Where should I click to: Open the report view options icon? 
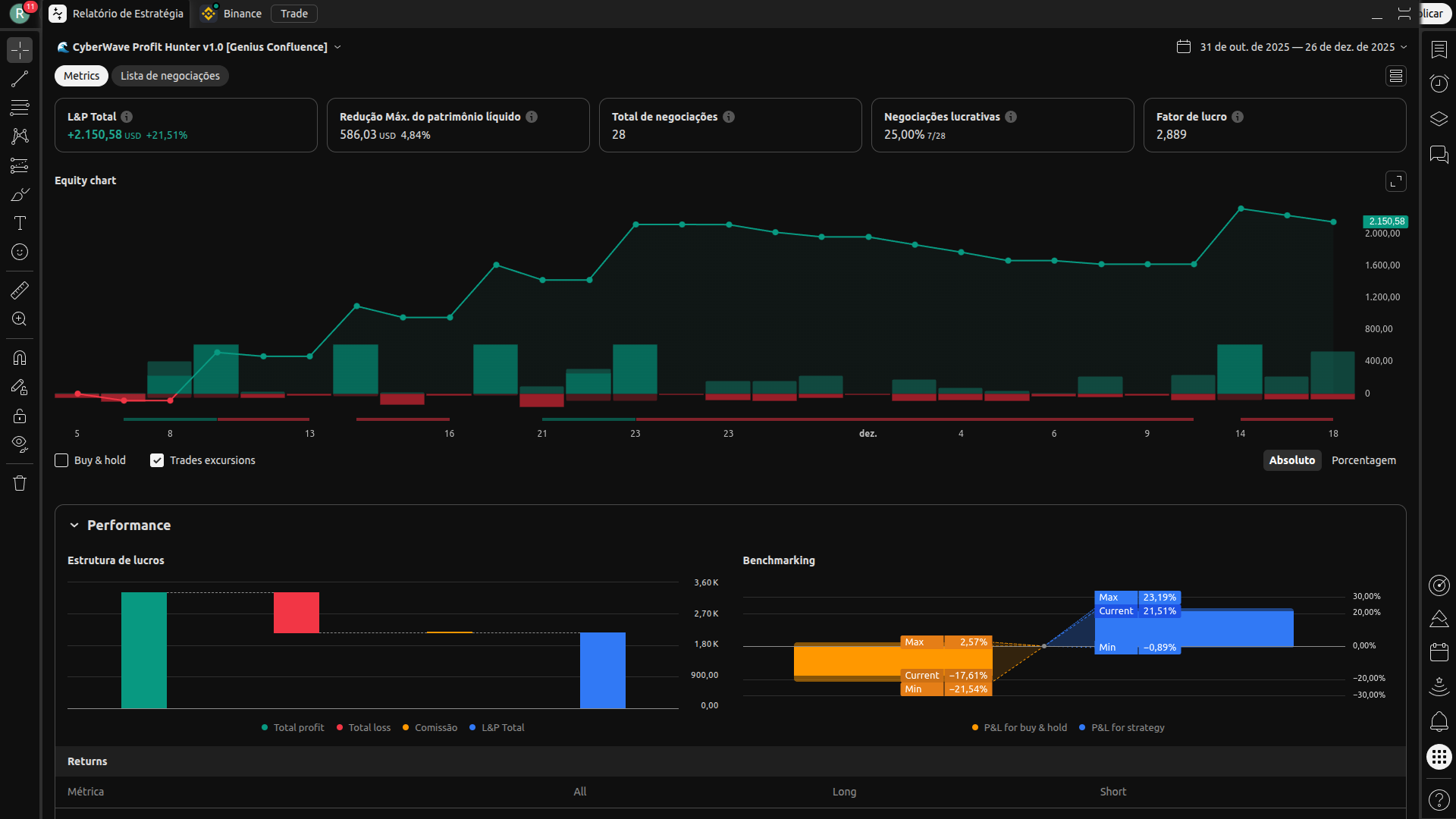[x=1395, y=76]
